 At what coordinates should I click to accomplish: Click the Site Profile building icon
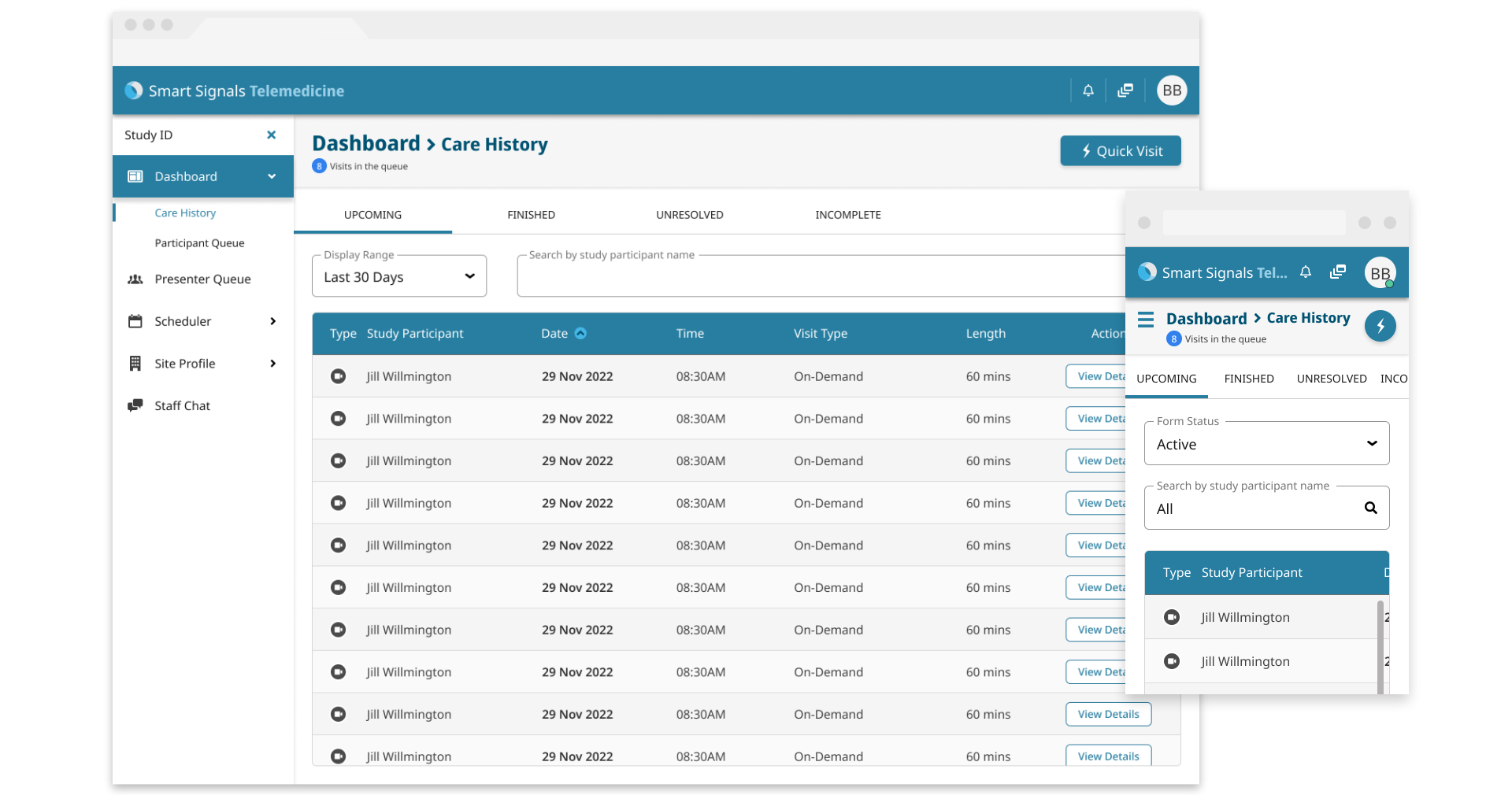[x=135, y=364]
